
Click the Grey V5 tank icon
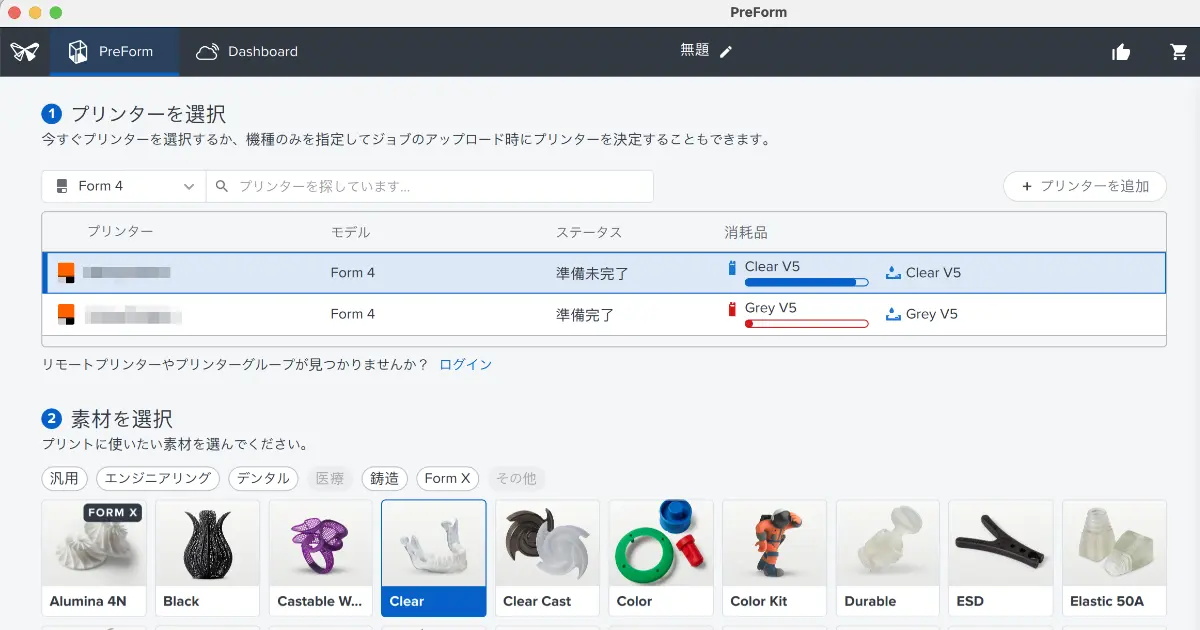[x=893, y=314]
